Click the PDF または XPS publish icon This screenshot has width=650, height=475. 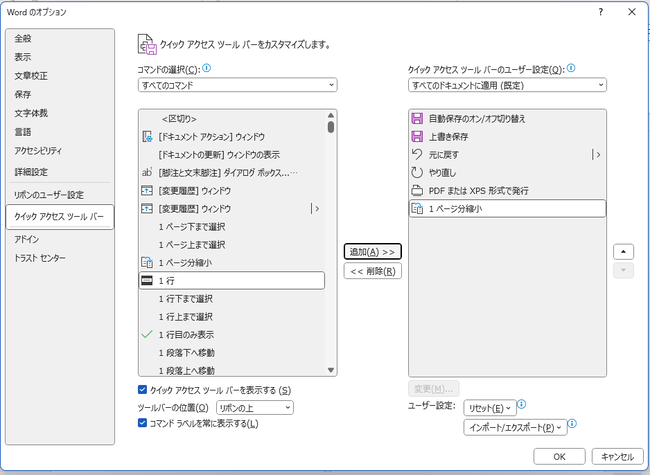coord(417,191)
